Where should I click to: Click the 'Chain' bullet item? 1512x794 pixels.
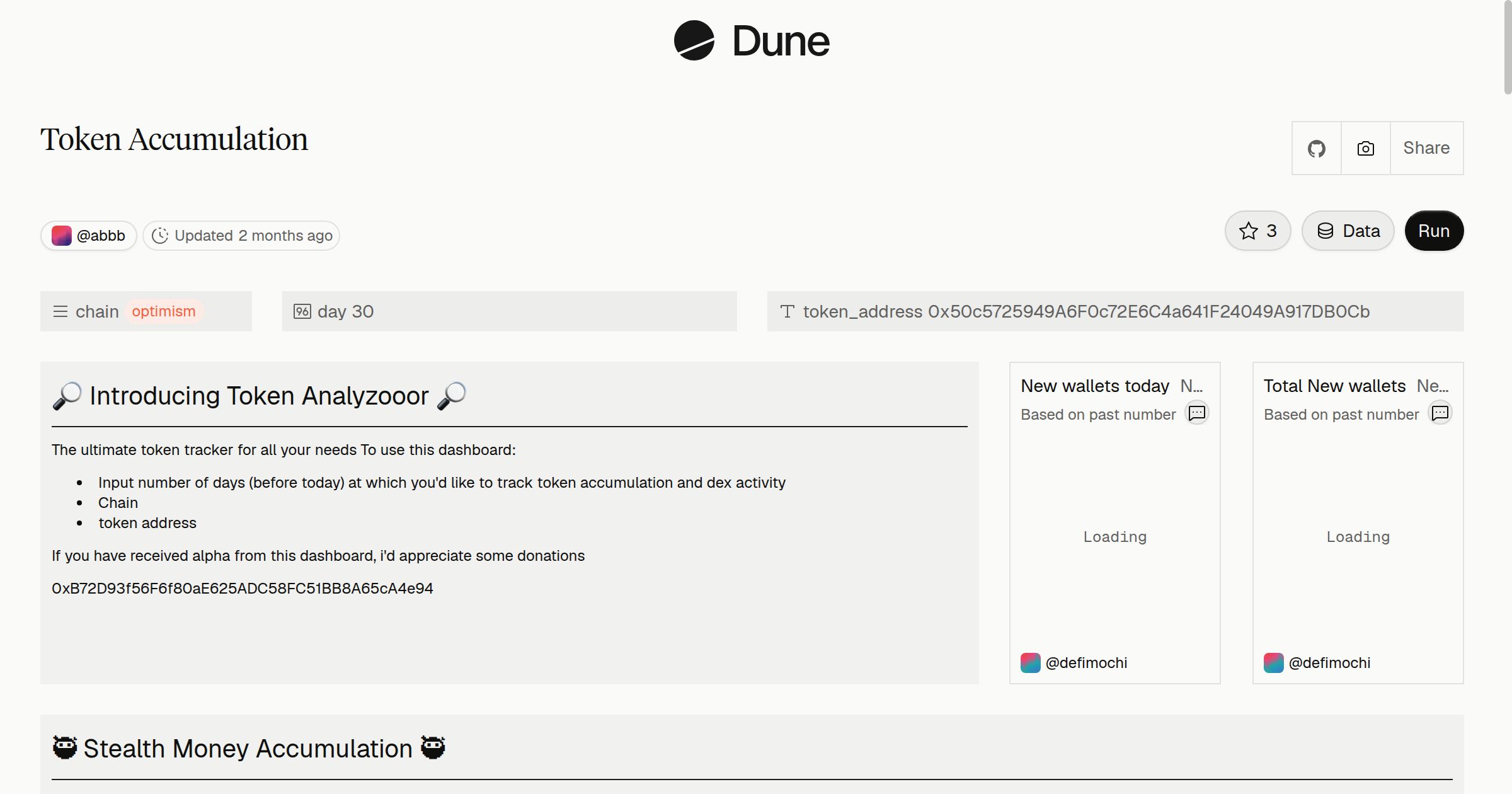tap(118, 503)
